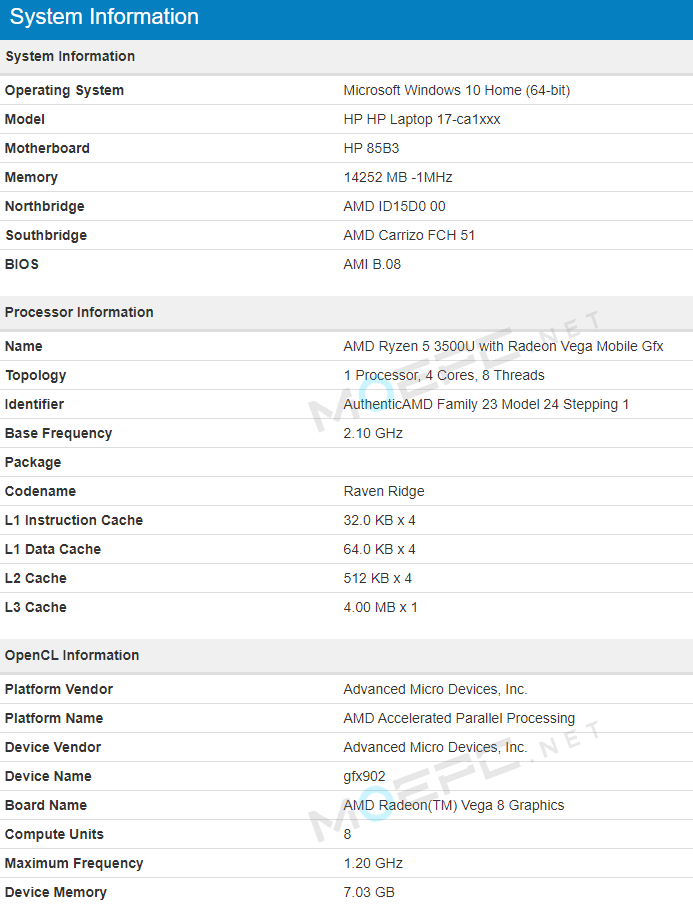
Task: Select '14252 MB -1MHz' memory value
Action: tap(398, 177)
